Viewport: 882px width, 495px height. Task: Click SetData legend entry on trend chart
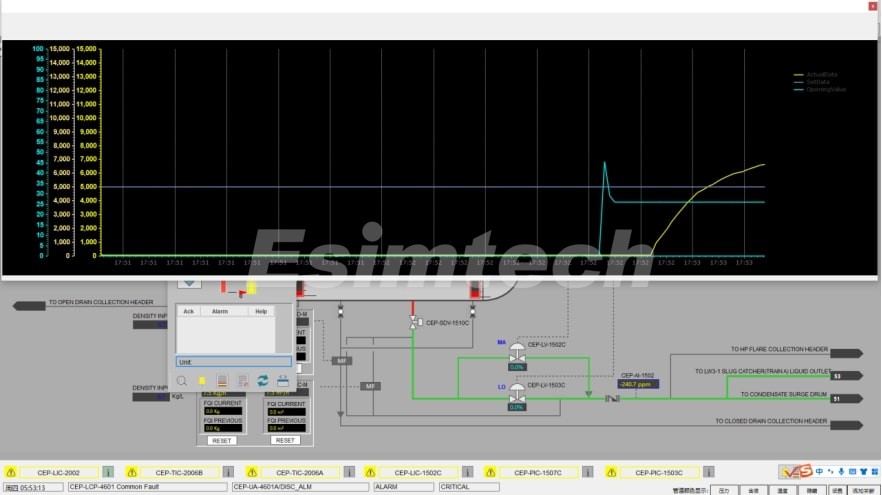[x=812, y=82]
